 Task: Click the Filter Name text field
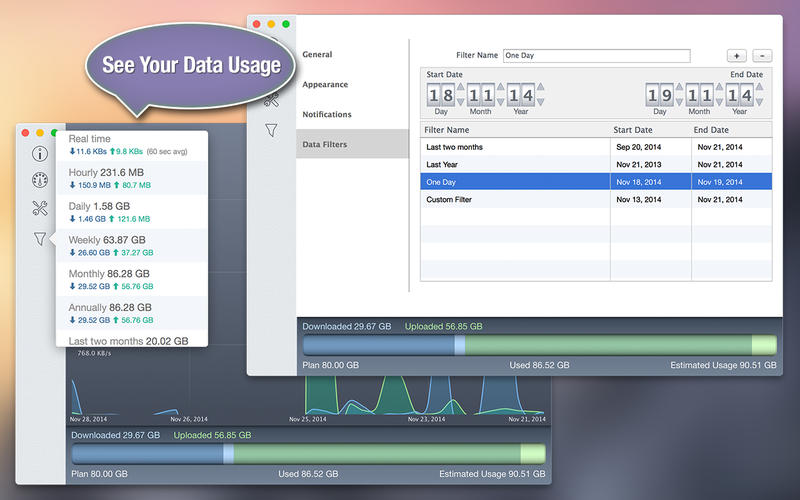[596, 56]
